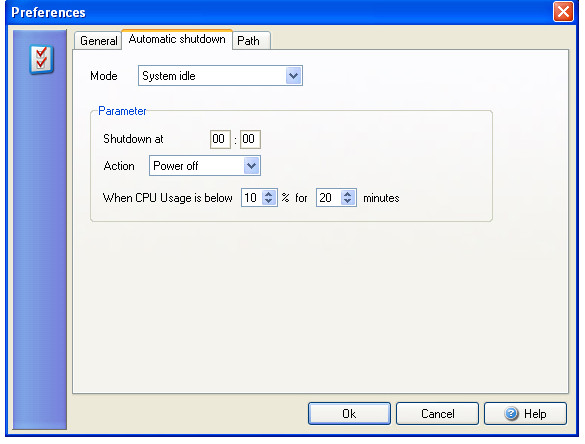Click the 'Shutdown at' label
The width and height of the screenshot is (585, 444).
(133, 139)
